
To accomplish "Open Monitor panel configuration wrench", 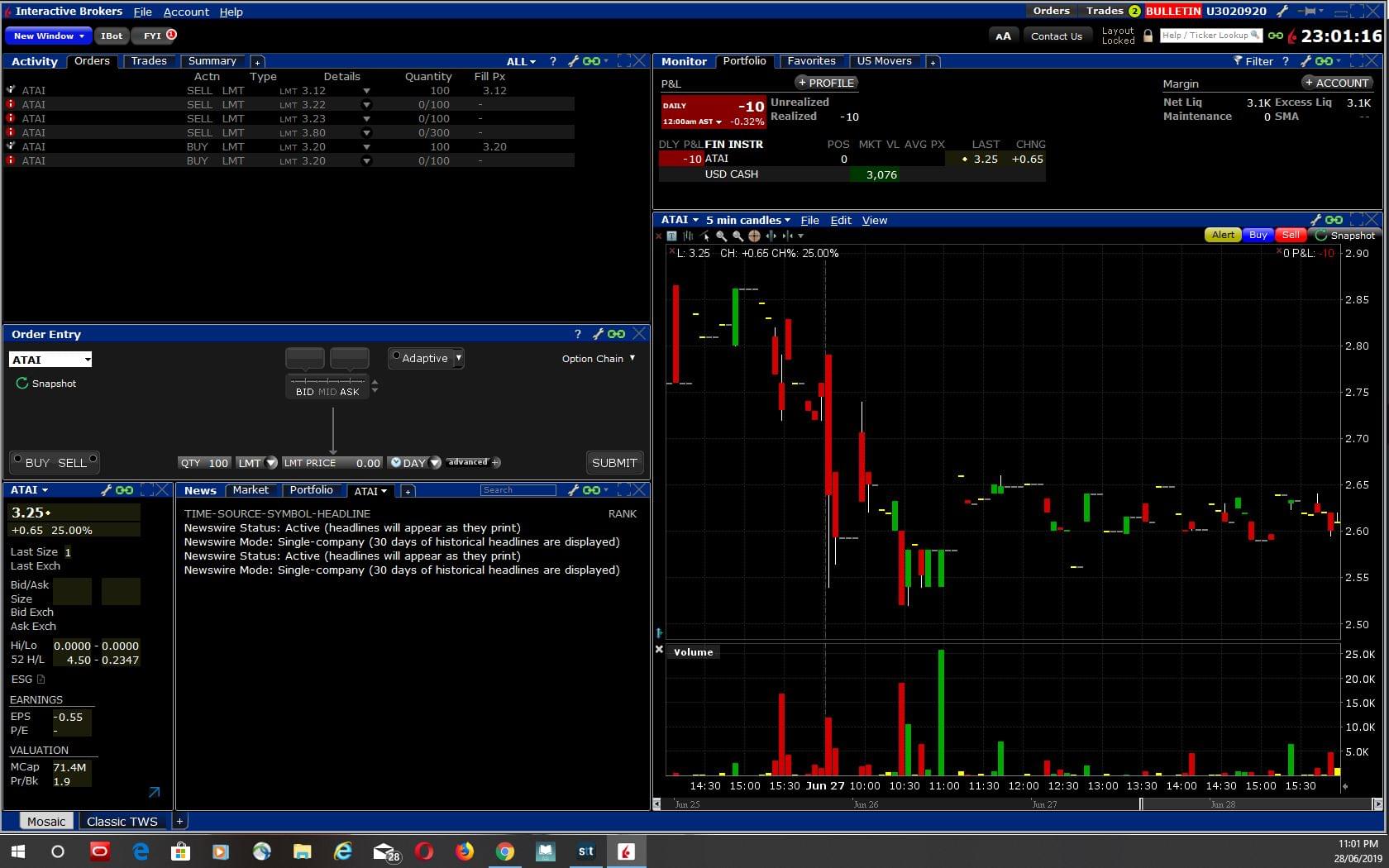I will (x=1305, y=61).
